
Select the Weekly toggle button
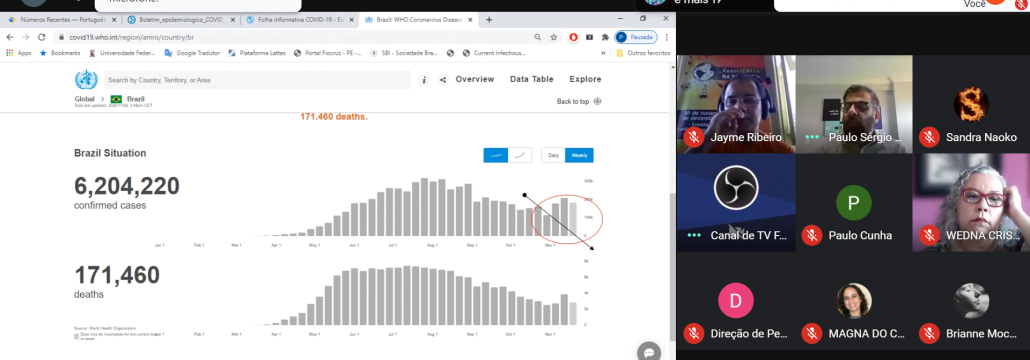pos(579,155)
